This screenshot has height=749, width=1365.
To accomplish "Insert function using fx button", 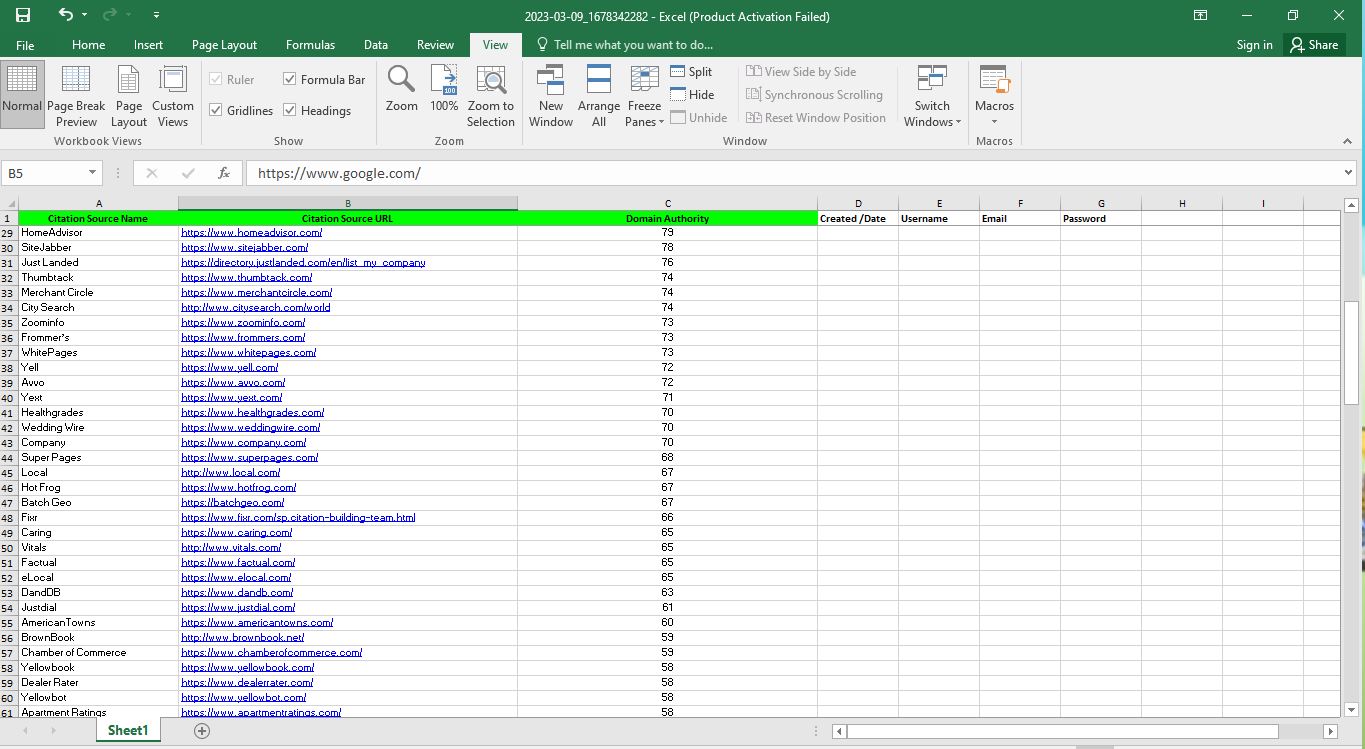I will [224, 173].
